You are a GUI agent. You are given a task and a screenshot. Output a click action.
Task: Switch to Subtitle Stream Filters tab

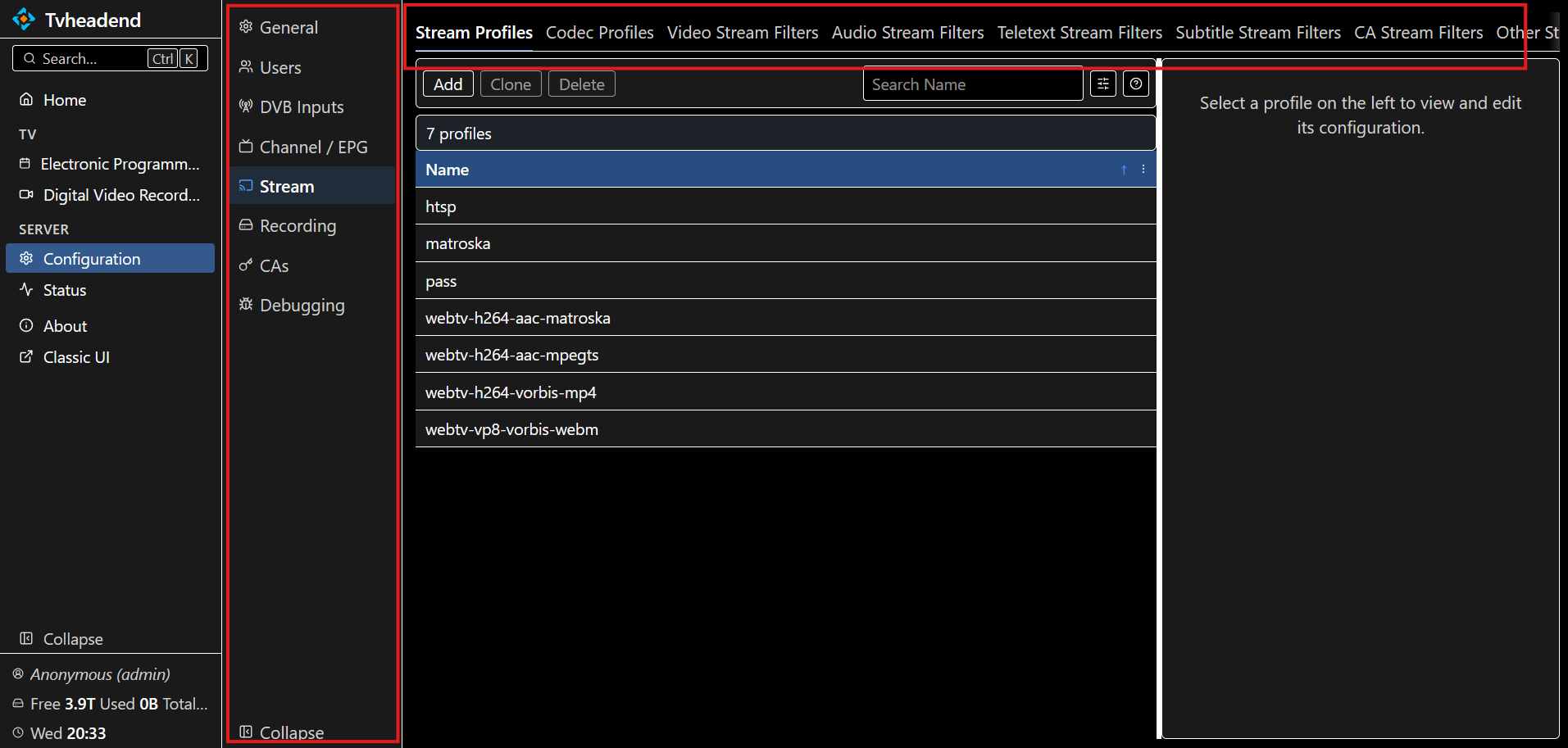pos(1258,33)
